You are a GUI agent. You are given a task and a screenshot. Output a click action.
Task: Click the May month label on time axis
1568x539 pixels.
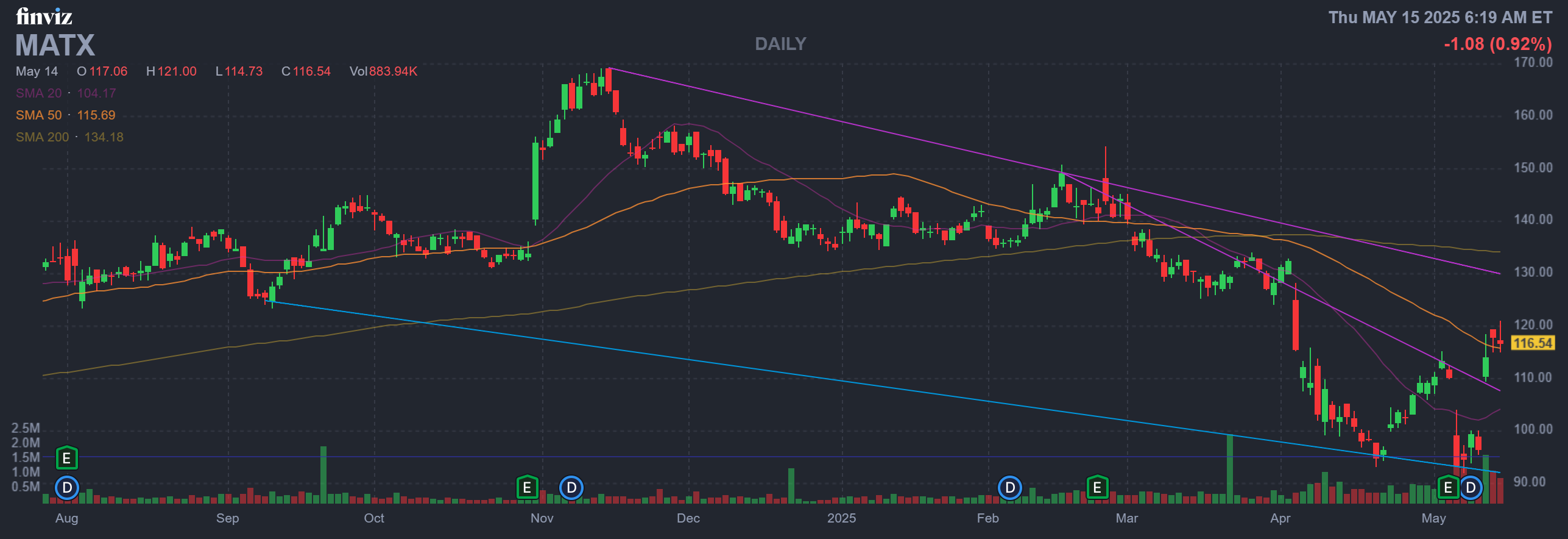(1433, 518)
